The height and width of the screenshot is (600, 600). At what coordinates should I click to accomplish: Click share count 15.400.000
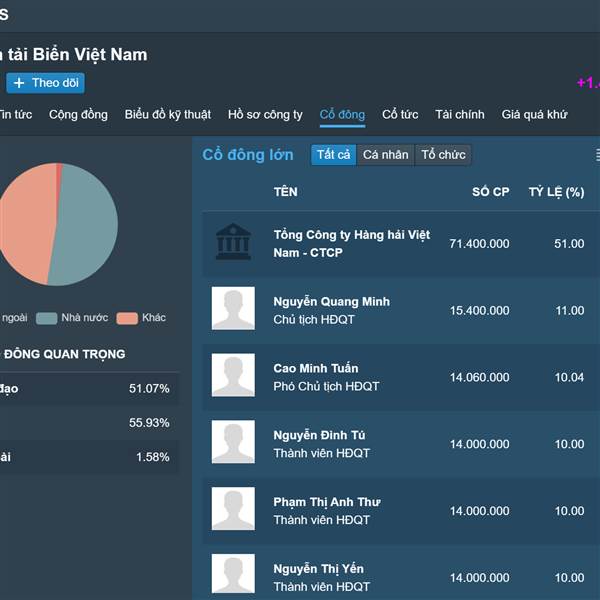(479, 310)
